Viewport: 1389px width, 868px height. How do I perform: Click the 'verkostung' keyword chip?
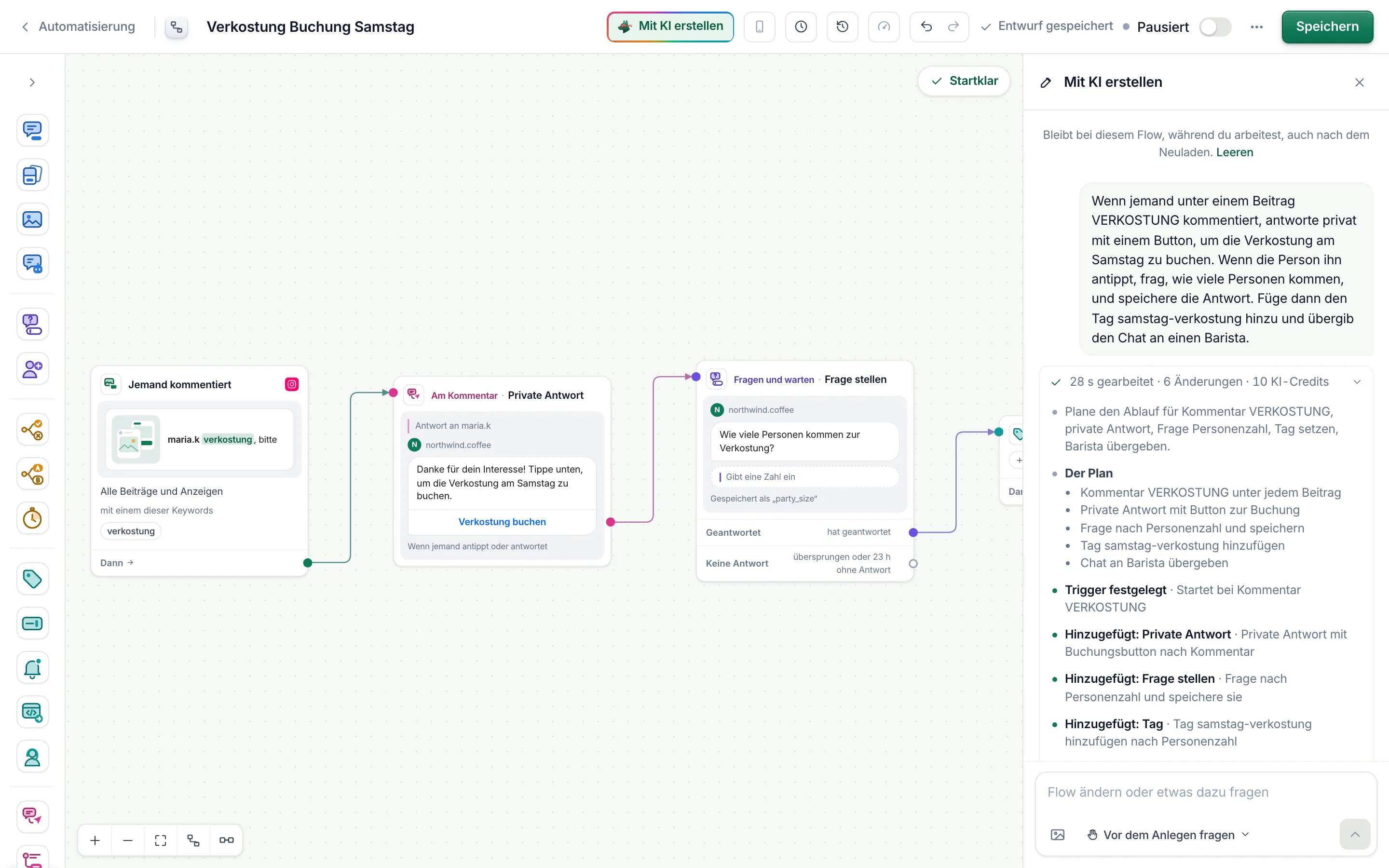pyautogui.click(x=131, y=531)
